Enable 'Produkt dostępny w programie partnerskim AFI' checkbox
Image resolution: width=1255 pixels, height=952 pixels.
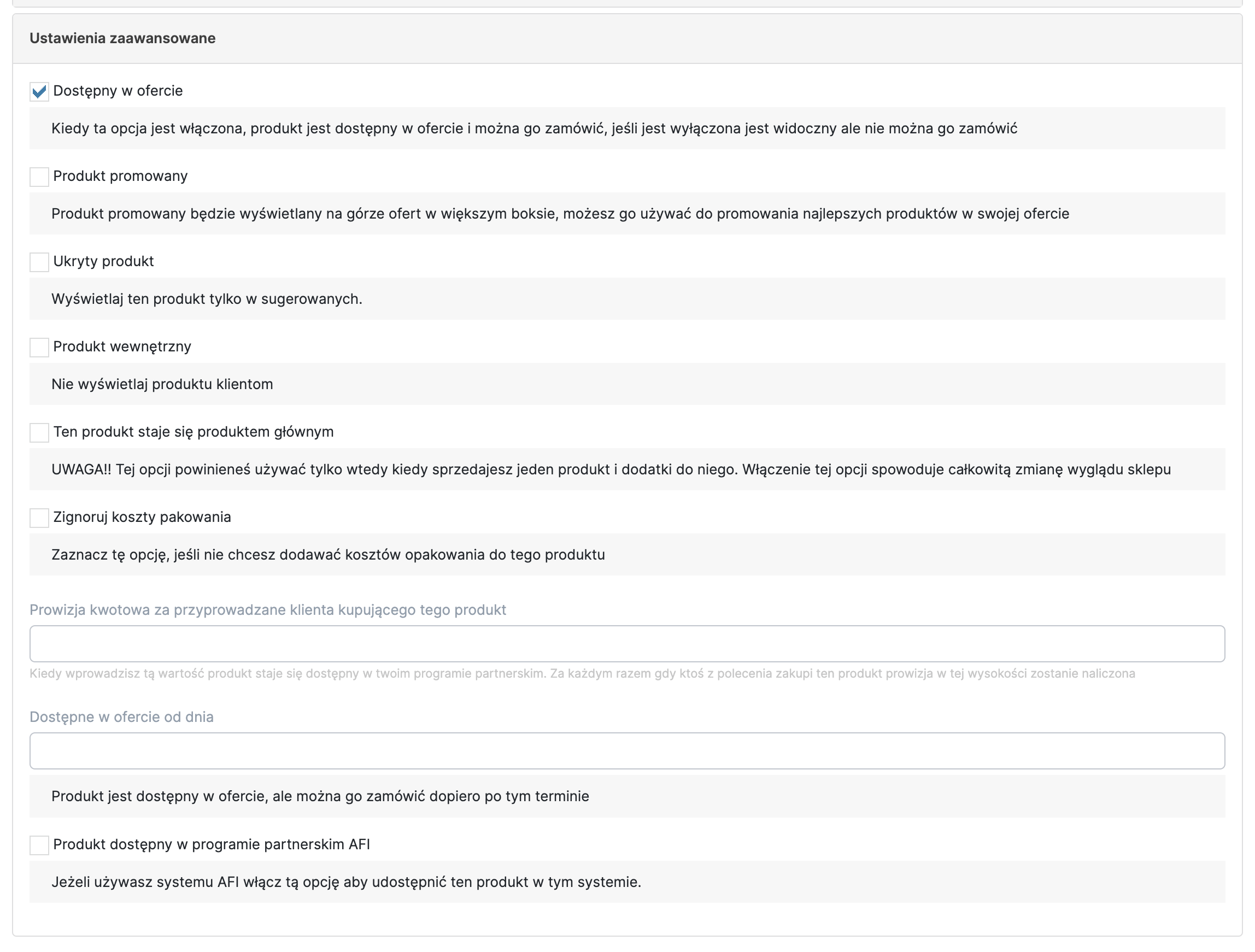[39, 845]
